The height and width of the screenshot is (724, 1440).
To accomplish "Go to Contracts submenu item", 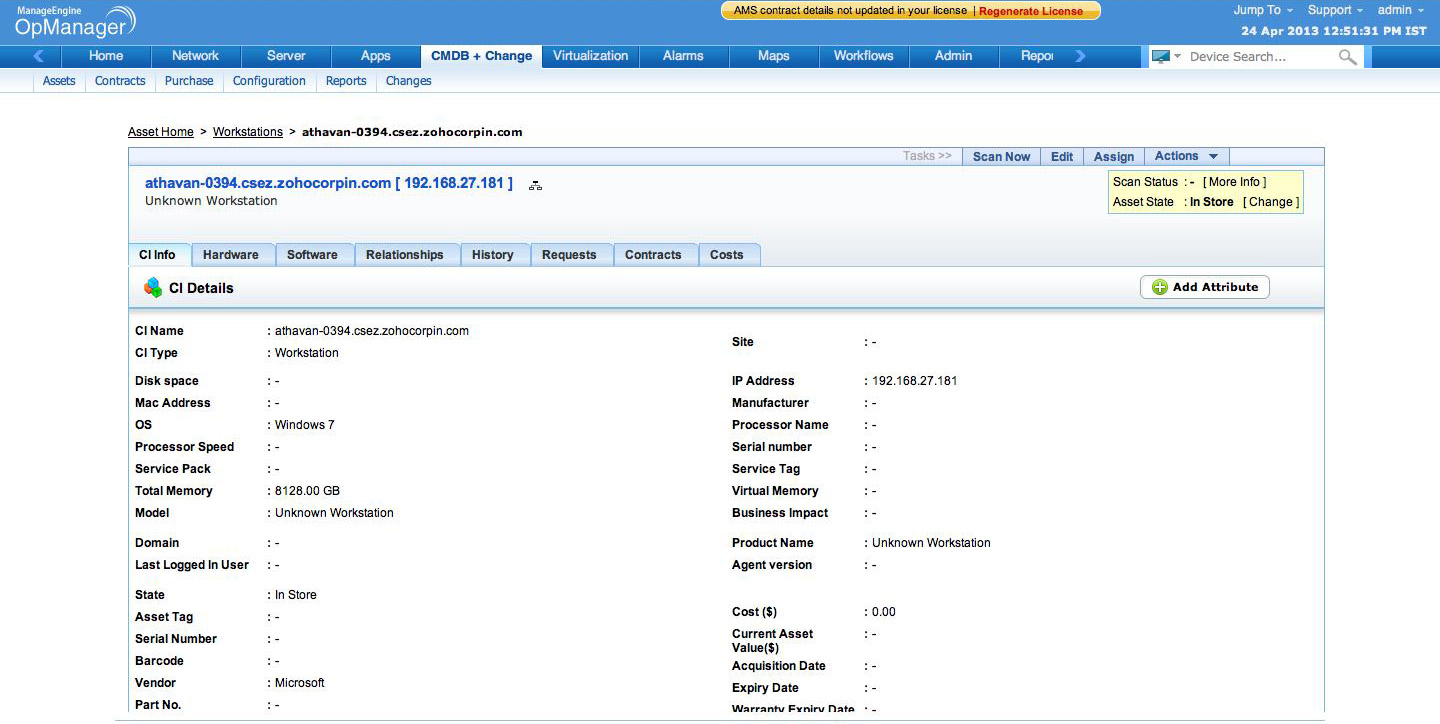I will tap(120, 81).
